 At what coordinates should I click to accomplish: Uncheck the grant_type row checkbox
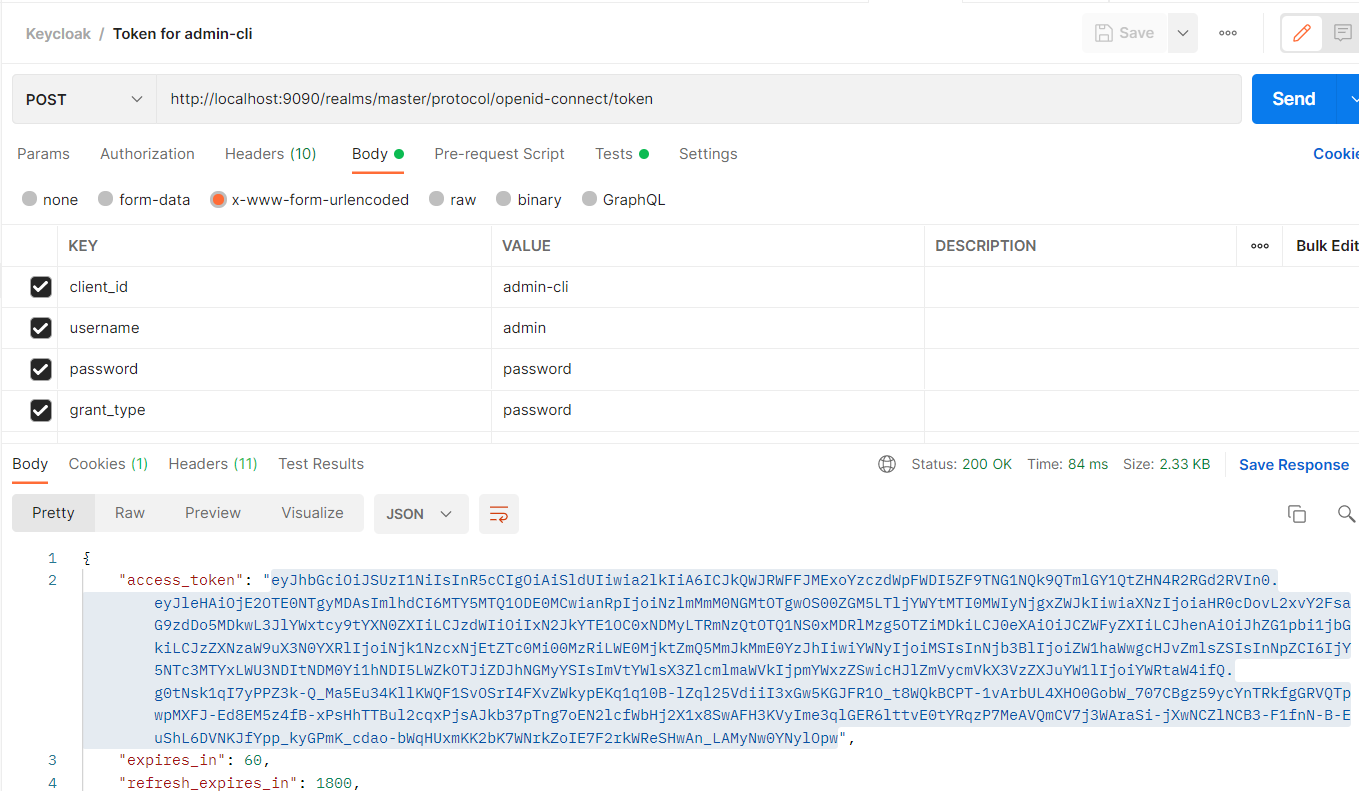pyautogui.click(x=40, y=410)
